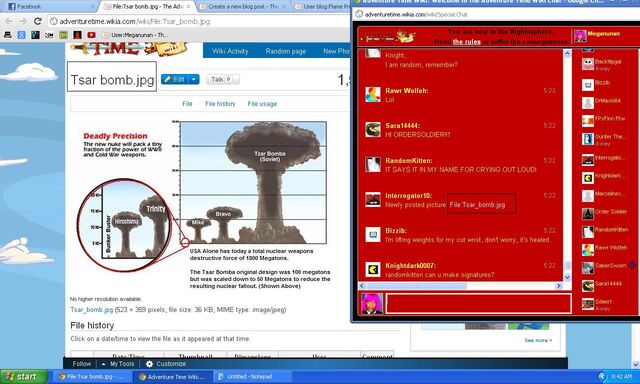Click the chat wiki logo in header
The height and width of the screenshot is (384, 640).
389,38
